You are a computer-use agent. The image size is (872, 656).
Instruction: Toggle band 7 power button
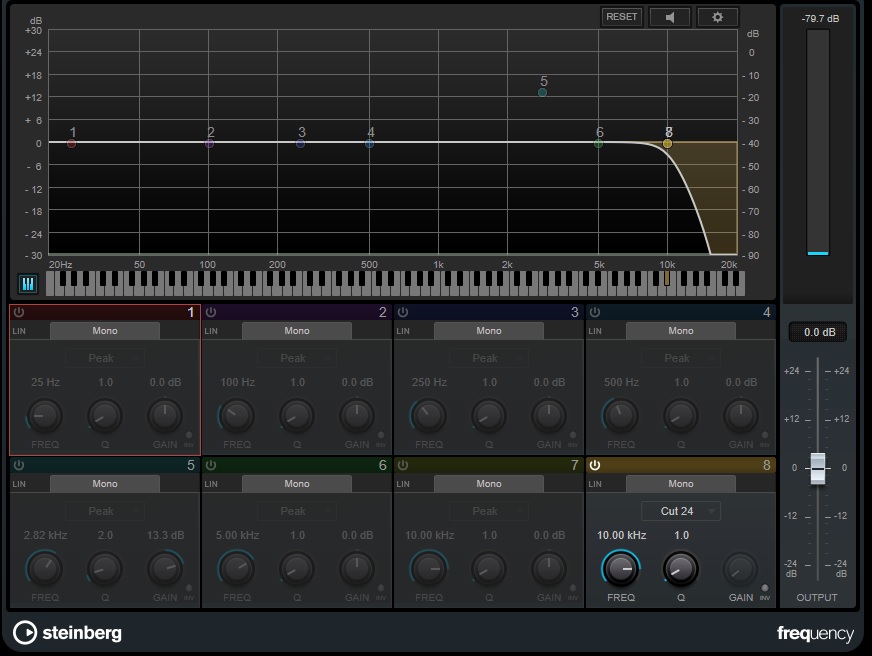coord(403,465)
